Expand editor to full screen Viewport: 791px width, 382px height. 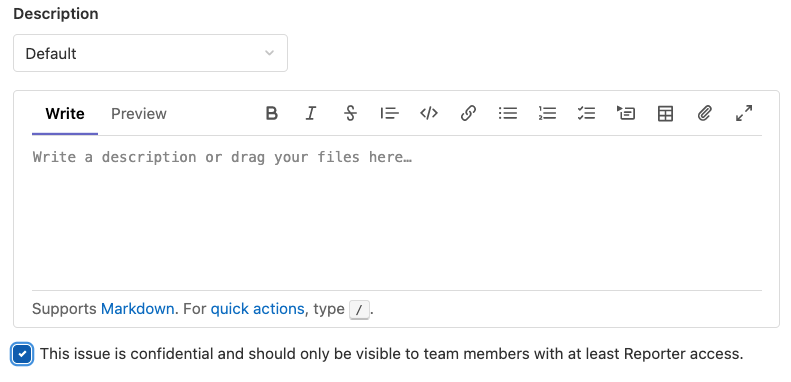tap(744, 114)
